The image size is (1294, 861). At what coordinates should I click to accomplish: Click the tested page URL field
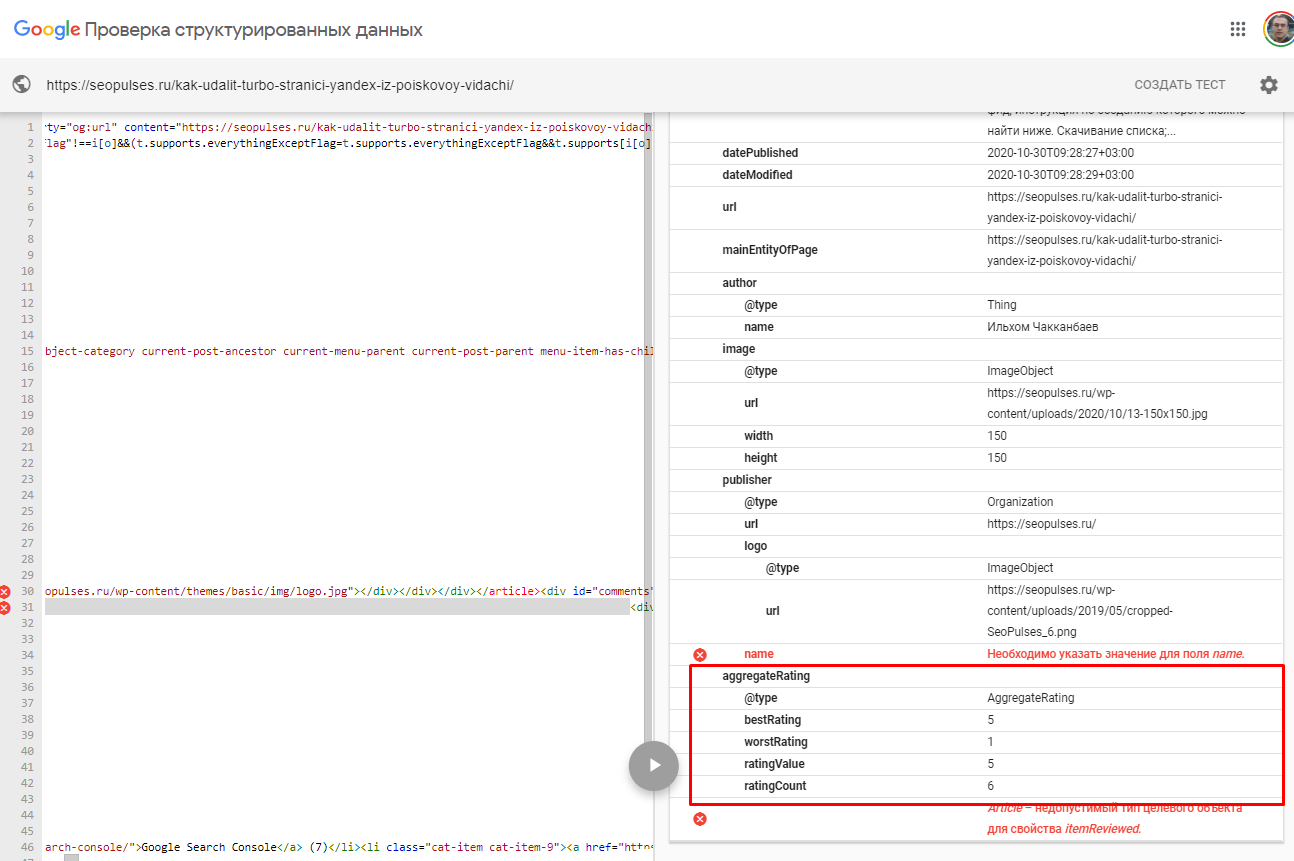(x=280, y=85)
